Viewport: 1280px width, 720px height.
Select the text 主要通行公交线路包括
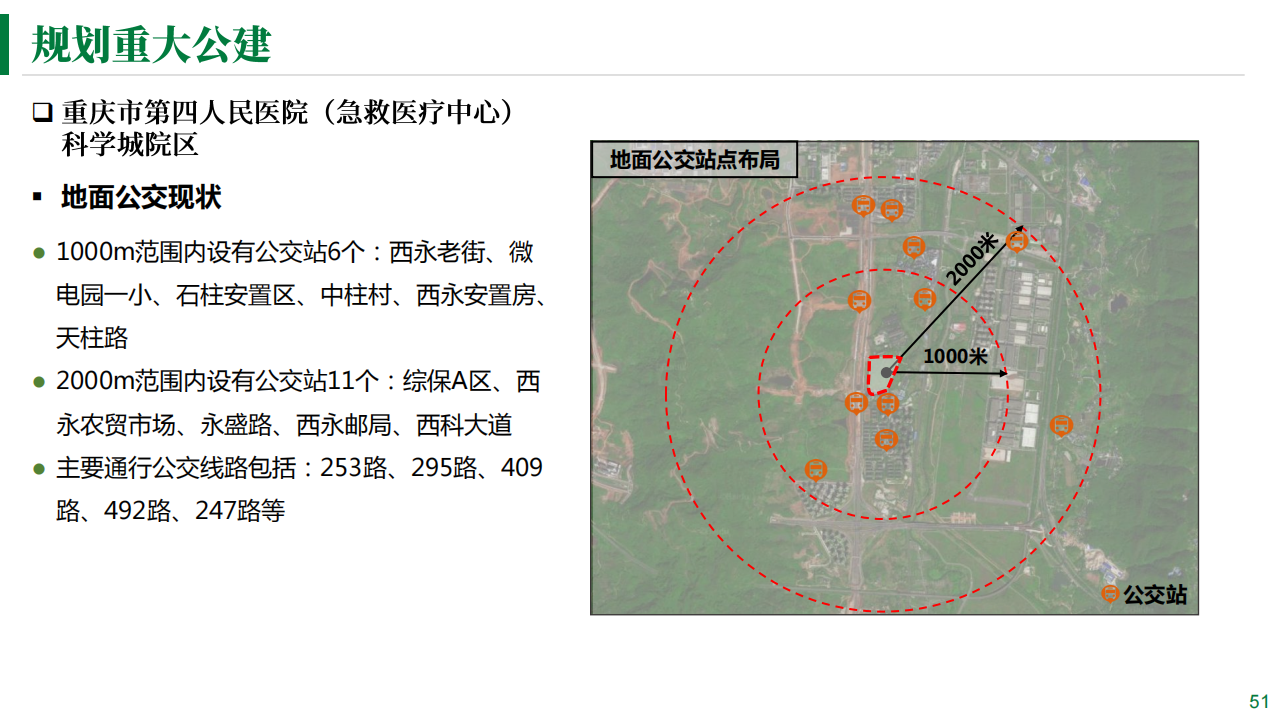[176, 467]
